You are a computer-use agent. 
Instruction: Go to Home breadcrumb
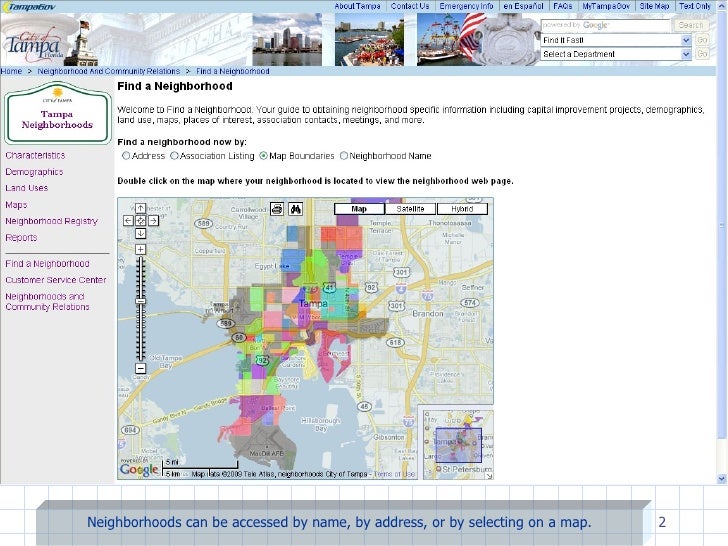(x=11, y=72)
